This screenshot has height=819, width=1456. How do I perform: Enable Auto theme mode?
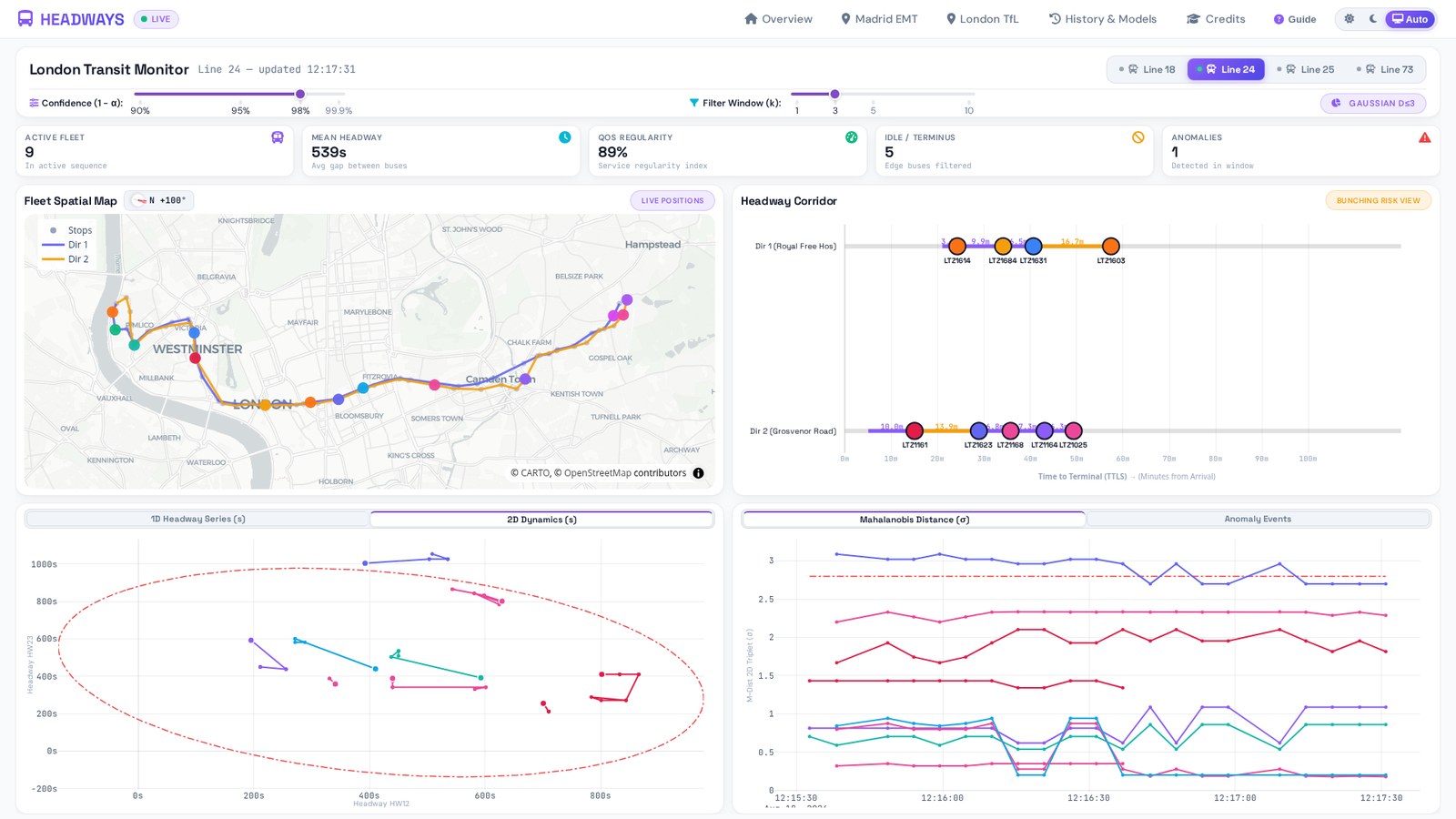click(x=1410, y=19)
